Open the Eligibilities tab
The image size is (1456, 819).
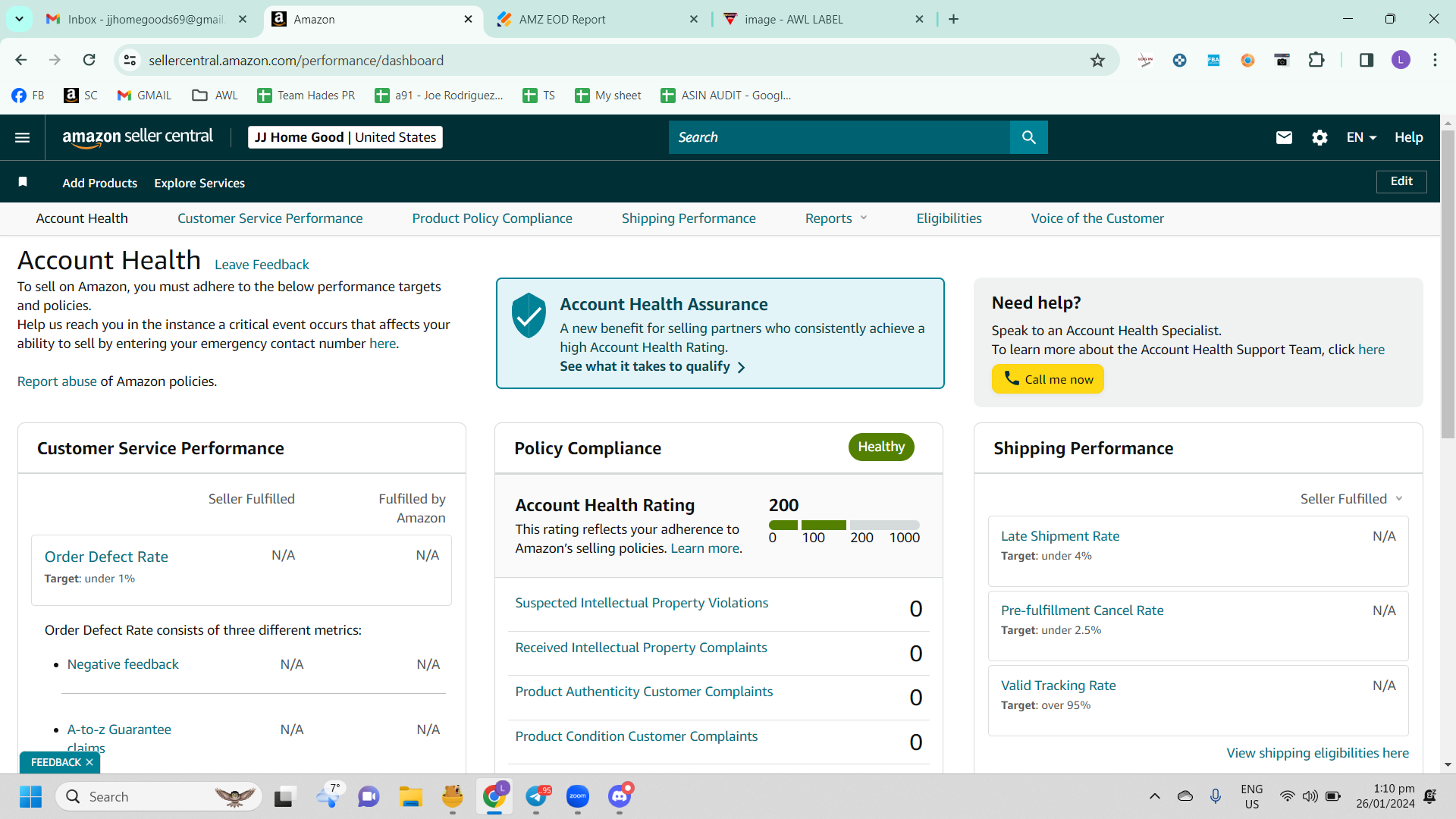(949, 218)
